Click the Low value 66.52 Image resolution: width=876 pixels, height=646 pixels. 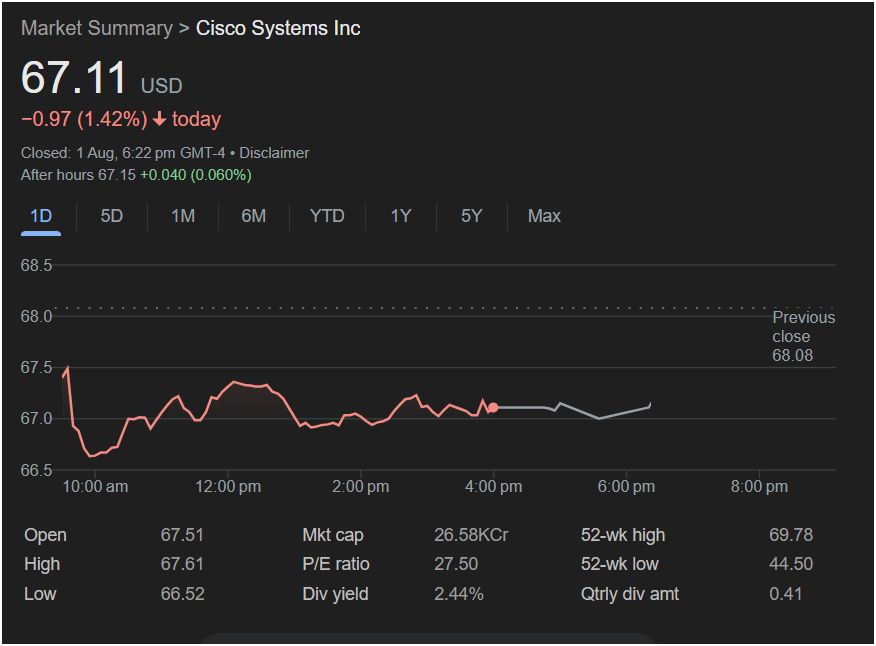coord(182,594)
